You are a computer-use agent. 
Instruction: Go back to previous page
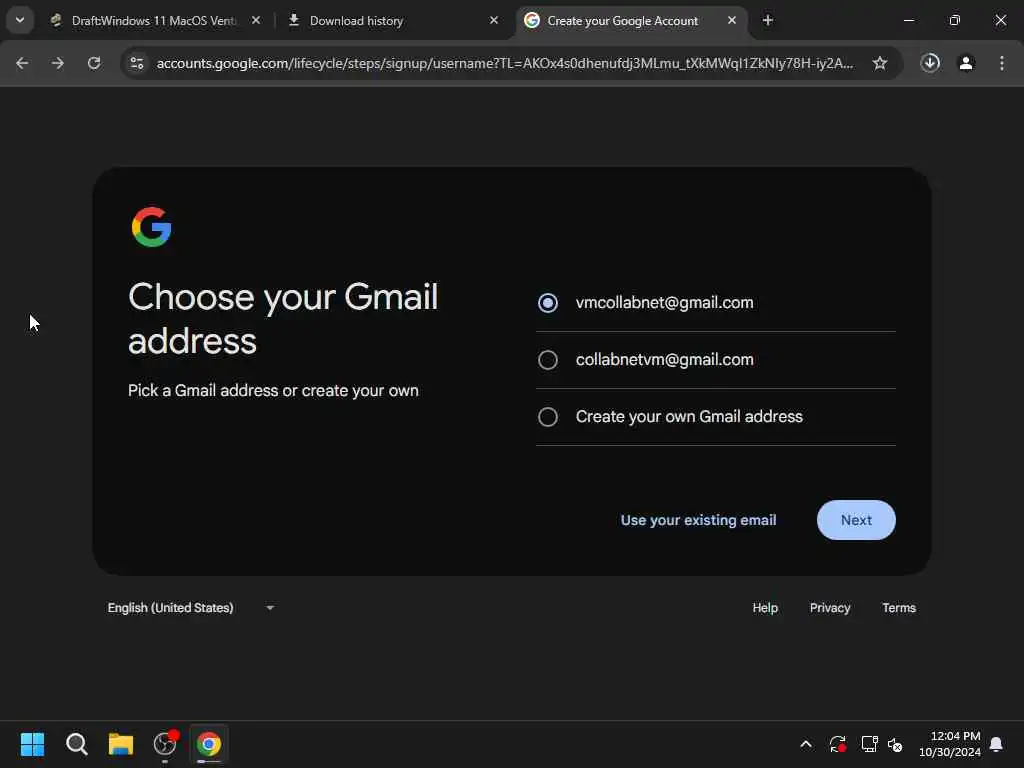(x=22, y=63)
